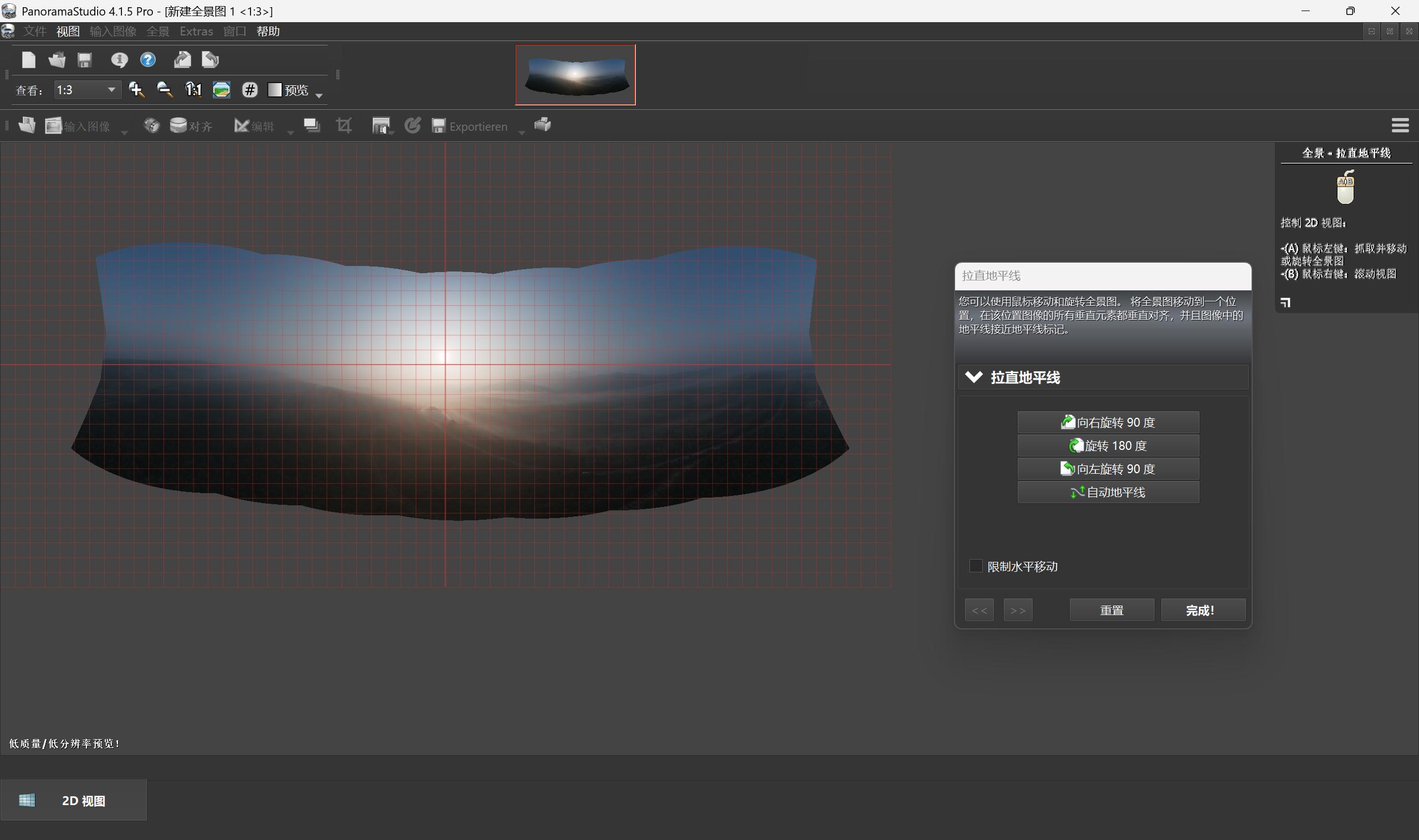Viewport: 1419px width, 840px height.
Task: Open the hamburger menu at right
Action: (1400, 125)
